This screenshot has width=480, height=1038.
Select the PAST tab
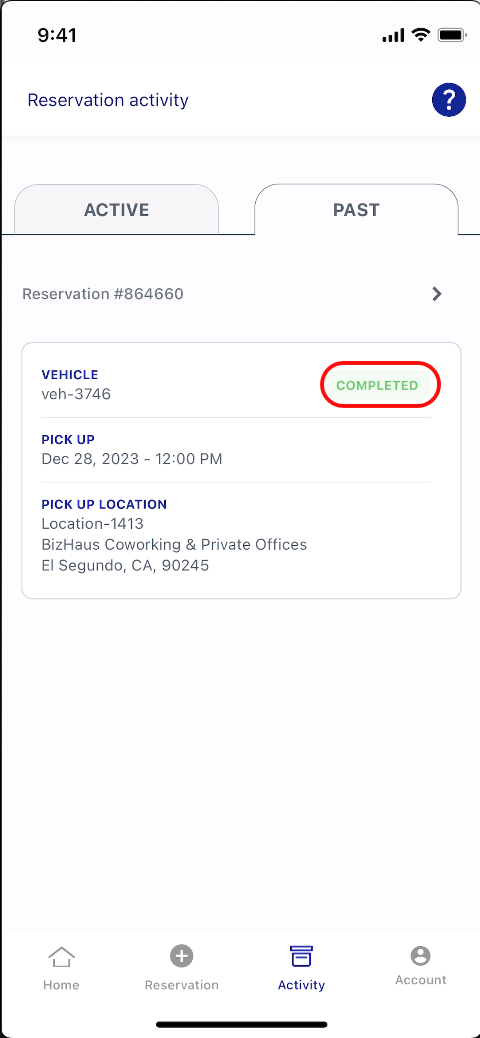tap(356, 209)
